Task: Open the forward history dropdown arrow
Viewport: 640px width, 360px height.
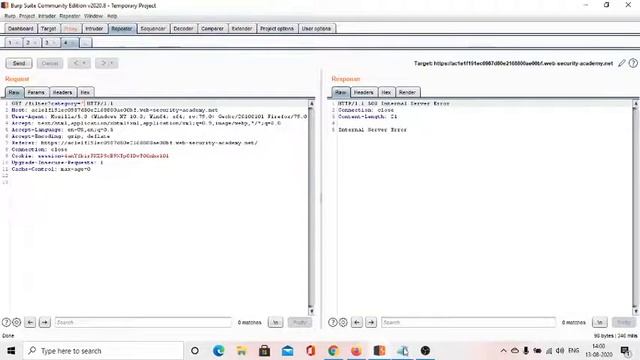Action: click(x=112, y=63)
